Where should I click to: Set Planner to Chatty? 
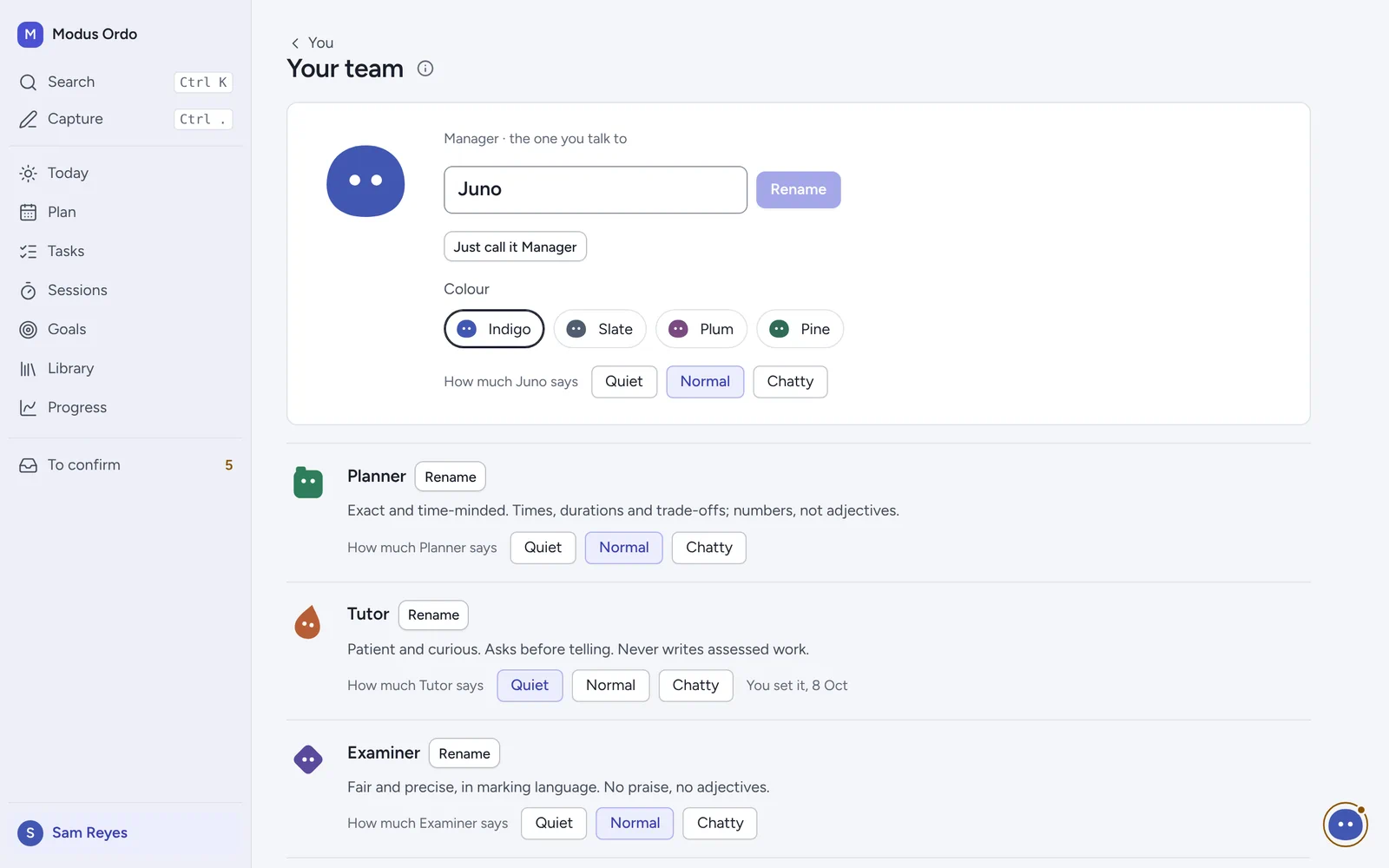tap(708, 548)
